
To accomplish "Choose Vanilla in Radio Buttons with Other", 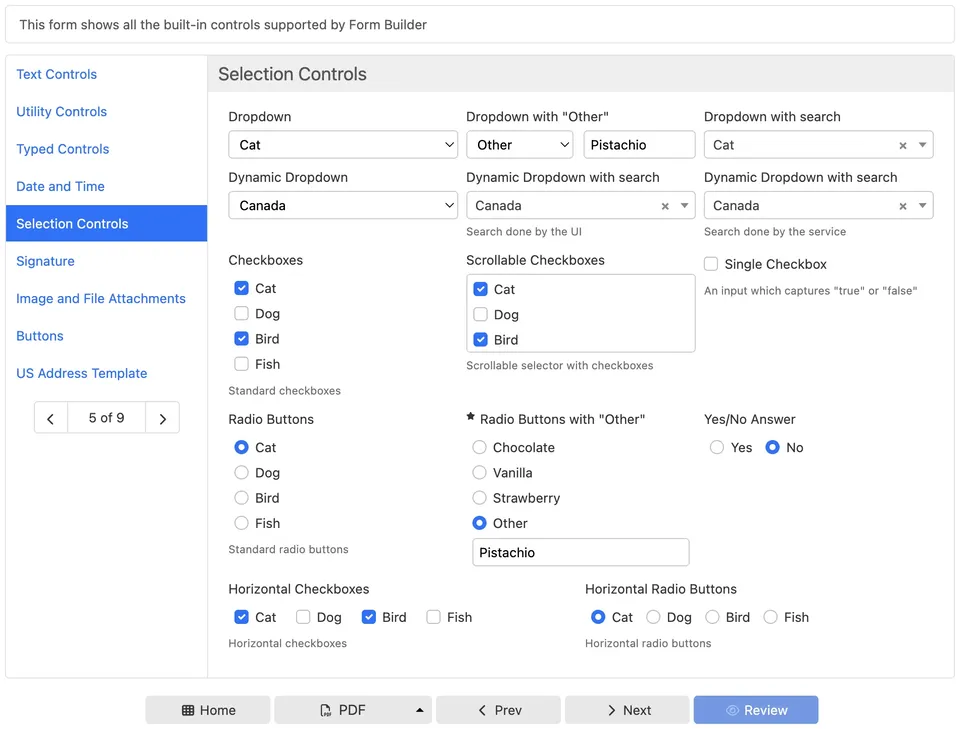I will pyautogui.click(x=480, y=473).
